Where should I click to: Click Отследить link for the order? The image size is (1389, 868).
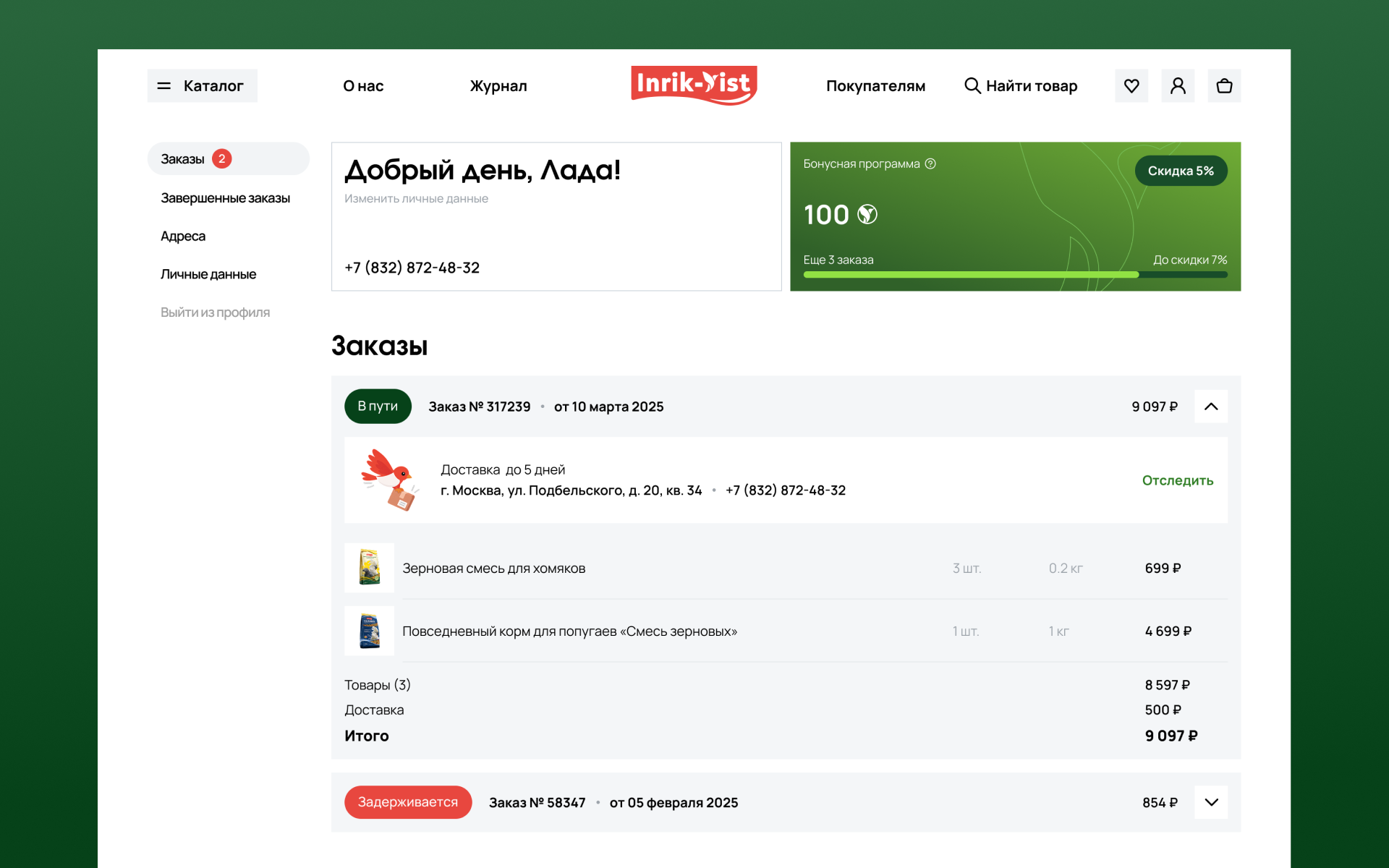(1177, 480)
